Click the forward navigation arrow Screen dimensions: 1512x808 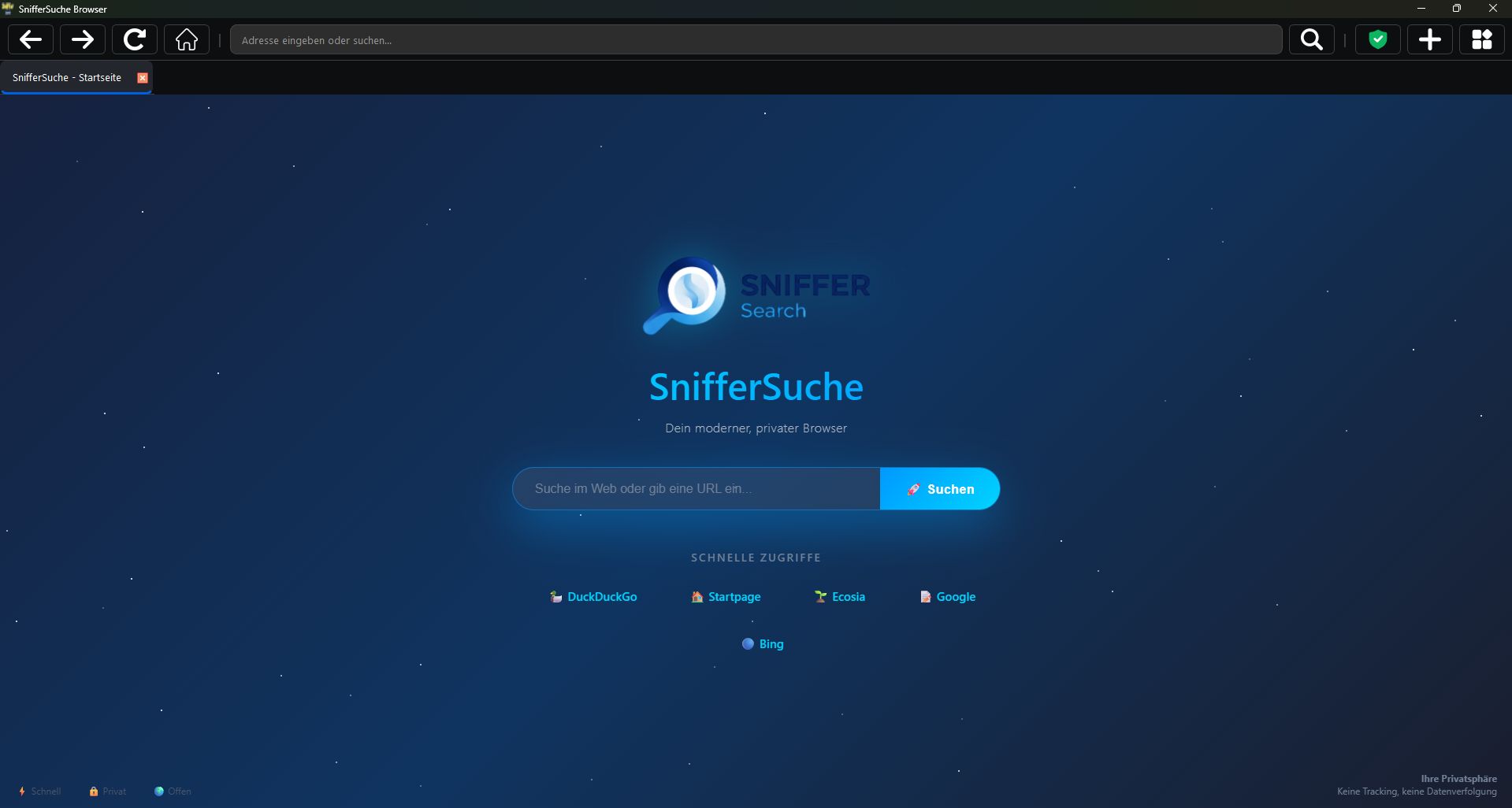(x=83, y=39)
